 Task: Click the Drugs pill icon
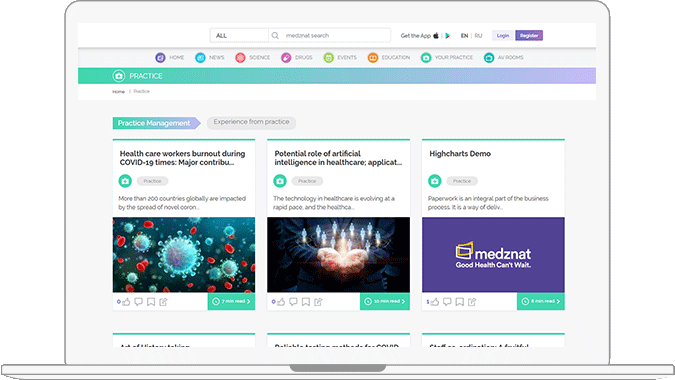(286, 57)
